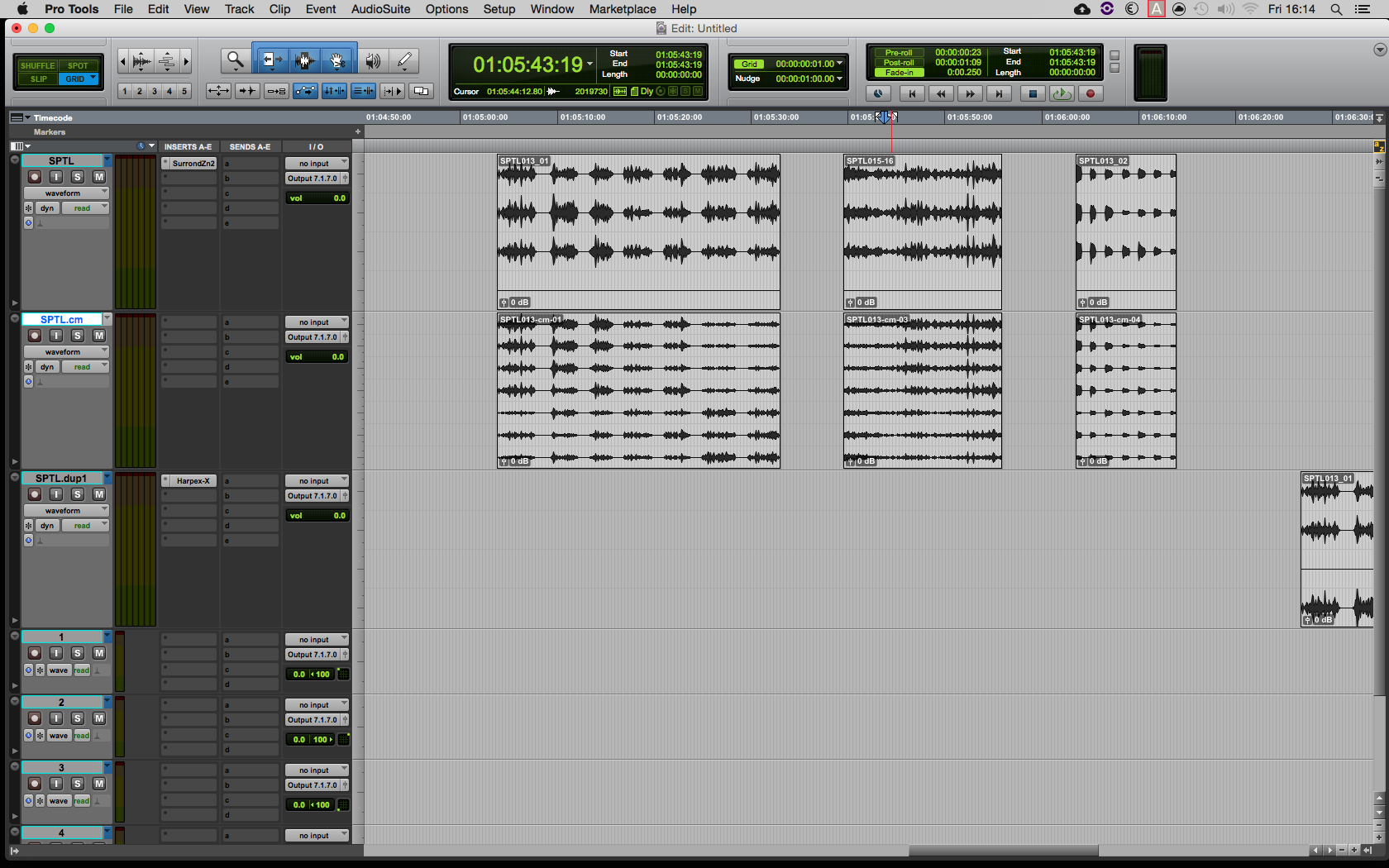Image resolution: width=1389 pixels, height=868 pixels.
Task: Toggle Link Timeline and Edit Selection
Action: (334, 91)
